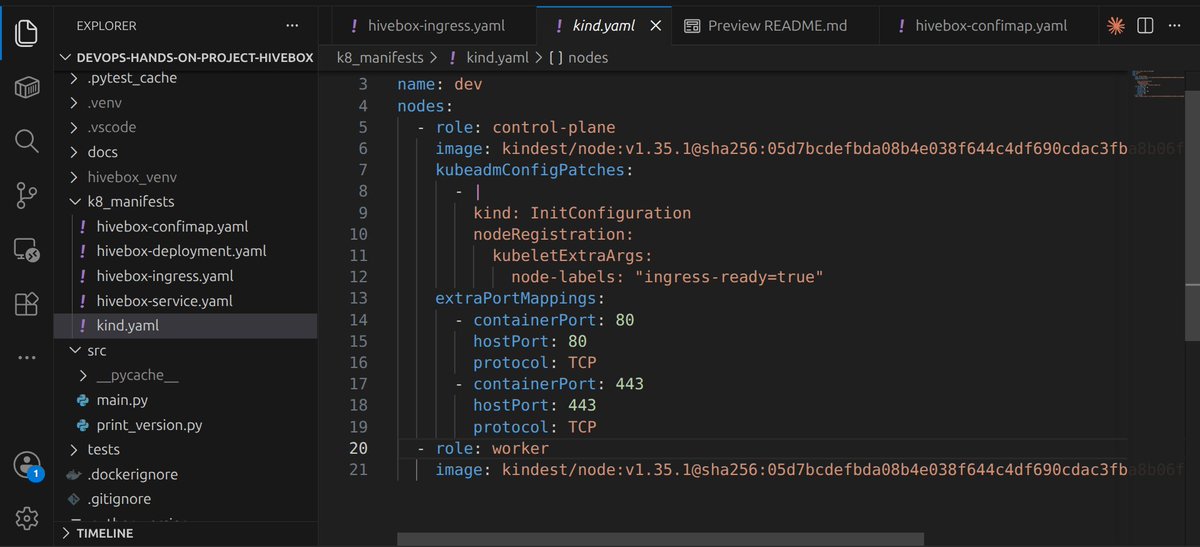Click line number 13 in the gutter
The height and width of the screenshot is (547, 1200).
pyautogui.click(x=358, y=298)
